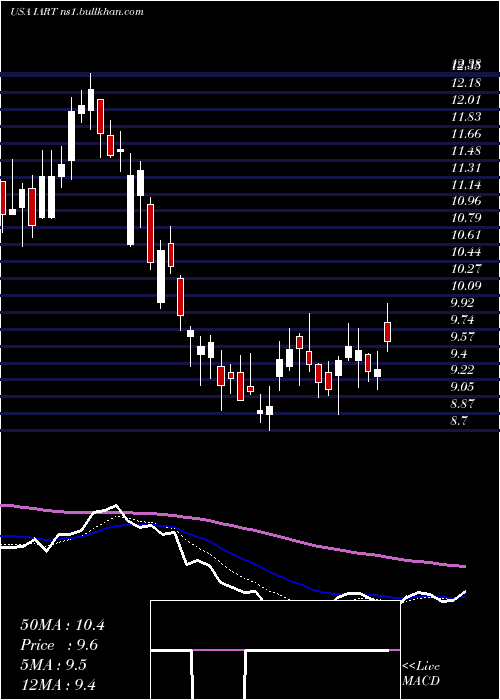Click the 11.83 price axis label
Viewport: 500px width, 700px height.
(466, 117)
